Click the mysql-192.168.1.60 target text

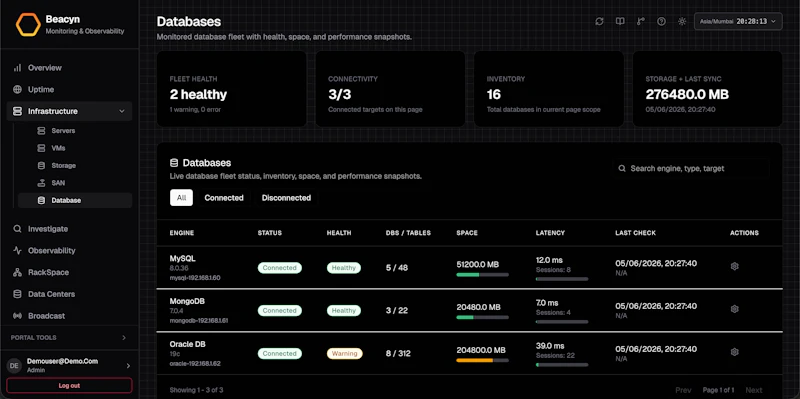click(x=195, y=278)
